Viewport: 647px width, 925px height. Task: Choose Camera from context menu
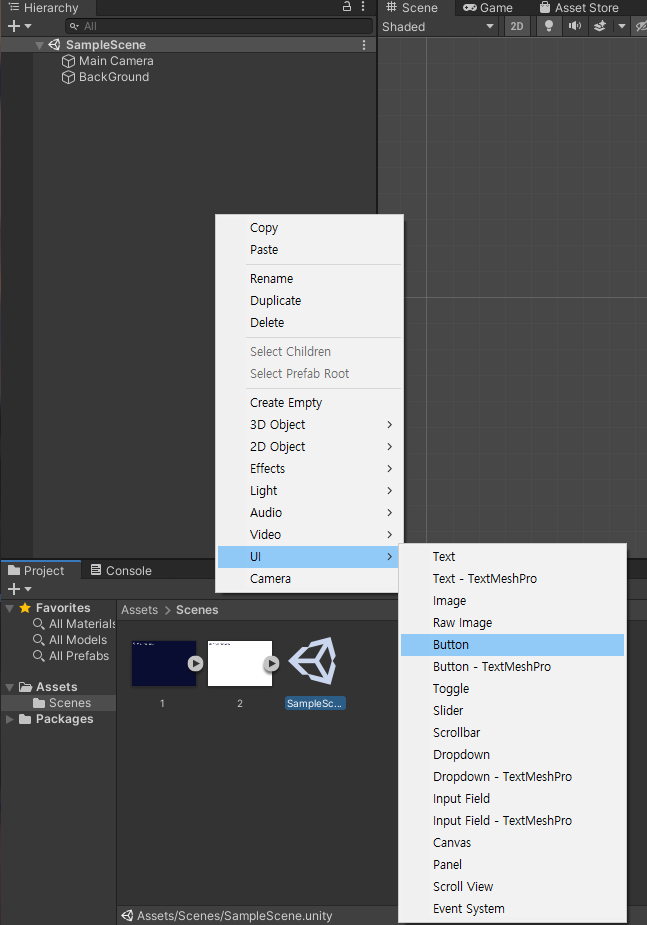[x=310, y=579]
